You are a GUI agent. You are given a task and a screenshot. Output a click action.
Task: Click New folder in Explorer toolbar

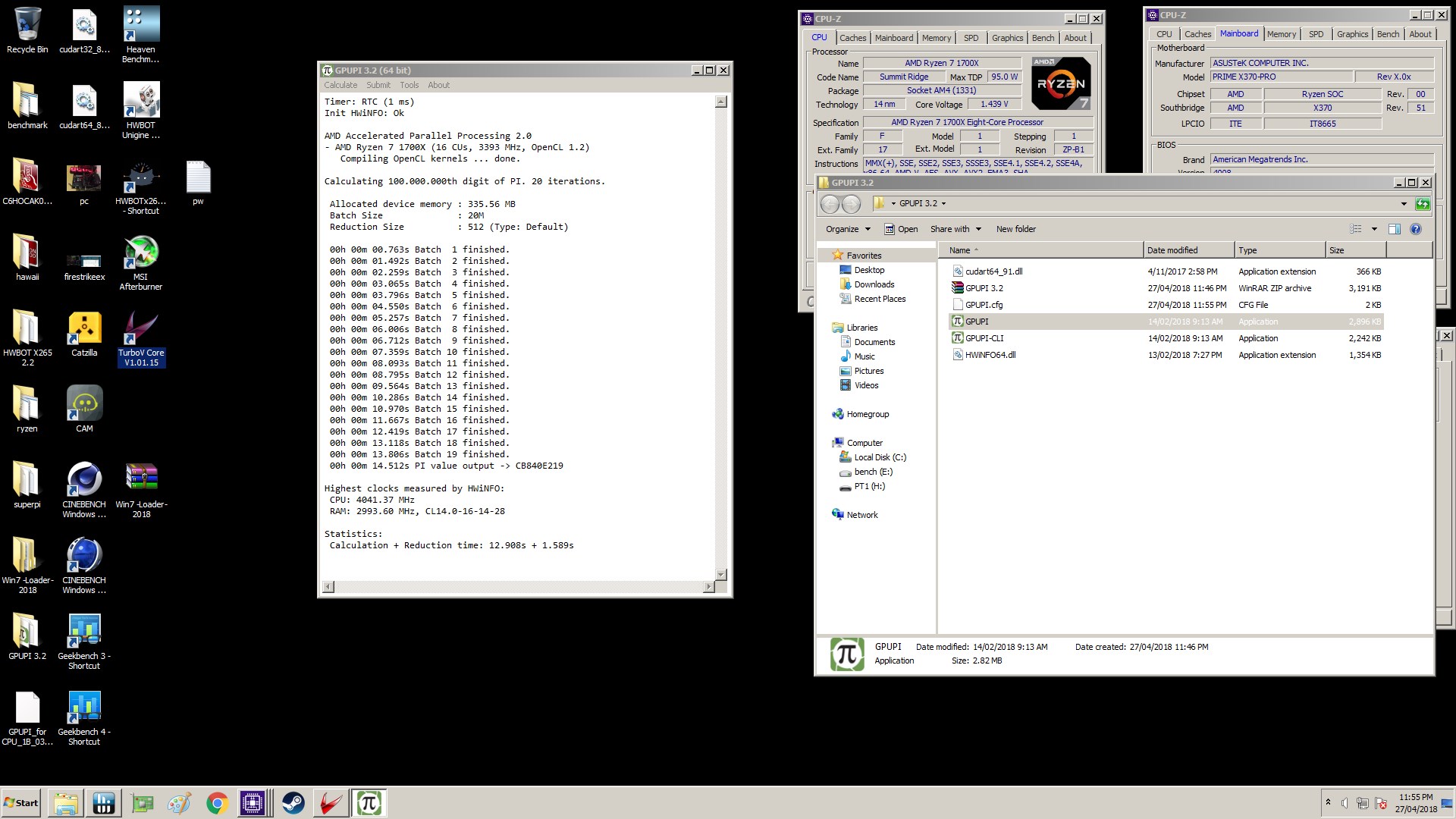click(x=1015, y=229)
